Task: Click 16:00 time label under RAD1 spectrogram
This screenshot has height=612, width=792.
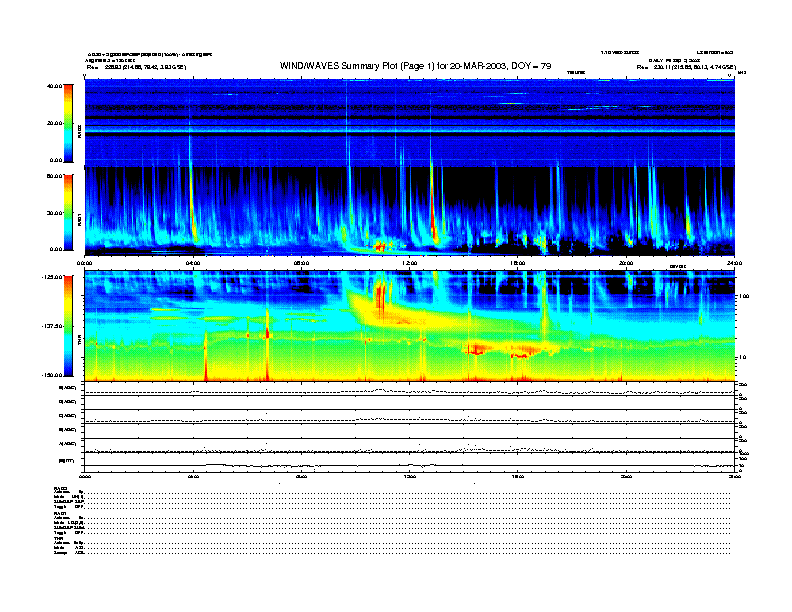Action: coord(518,263)
